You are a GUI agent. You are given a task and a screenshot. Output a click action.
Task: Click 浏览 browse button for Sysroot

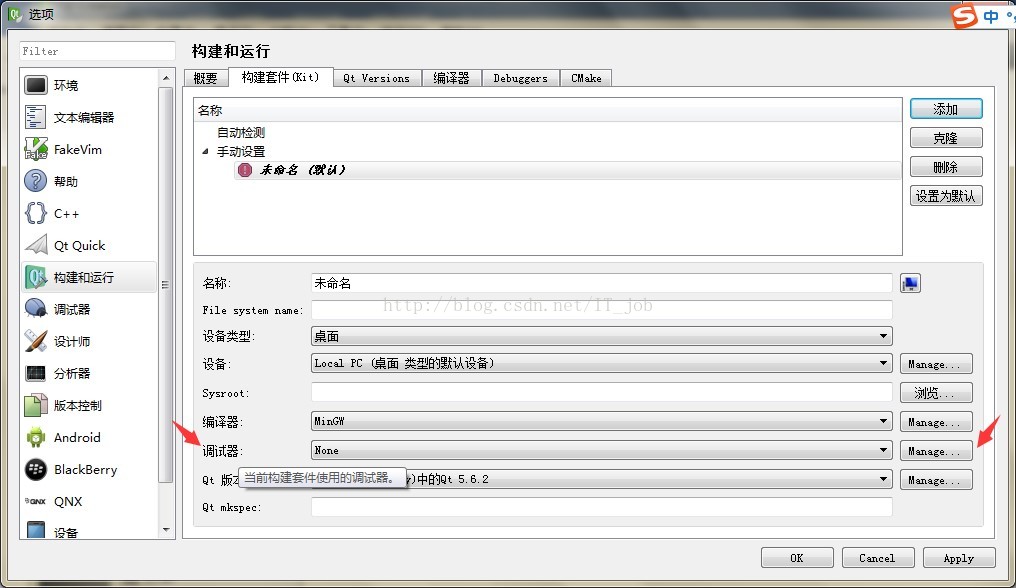click(x=936, y=393)
